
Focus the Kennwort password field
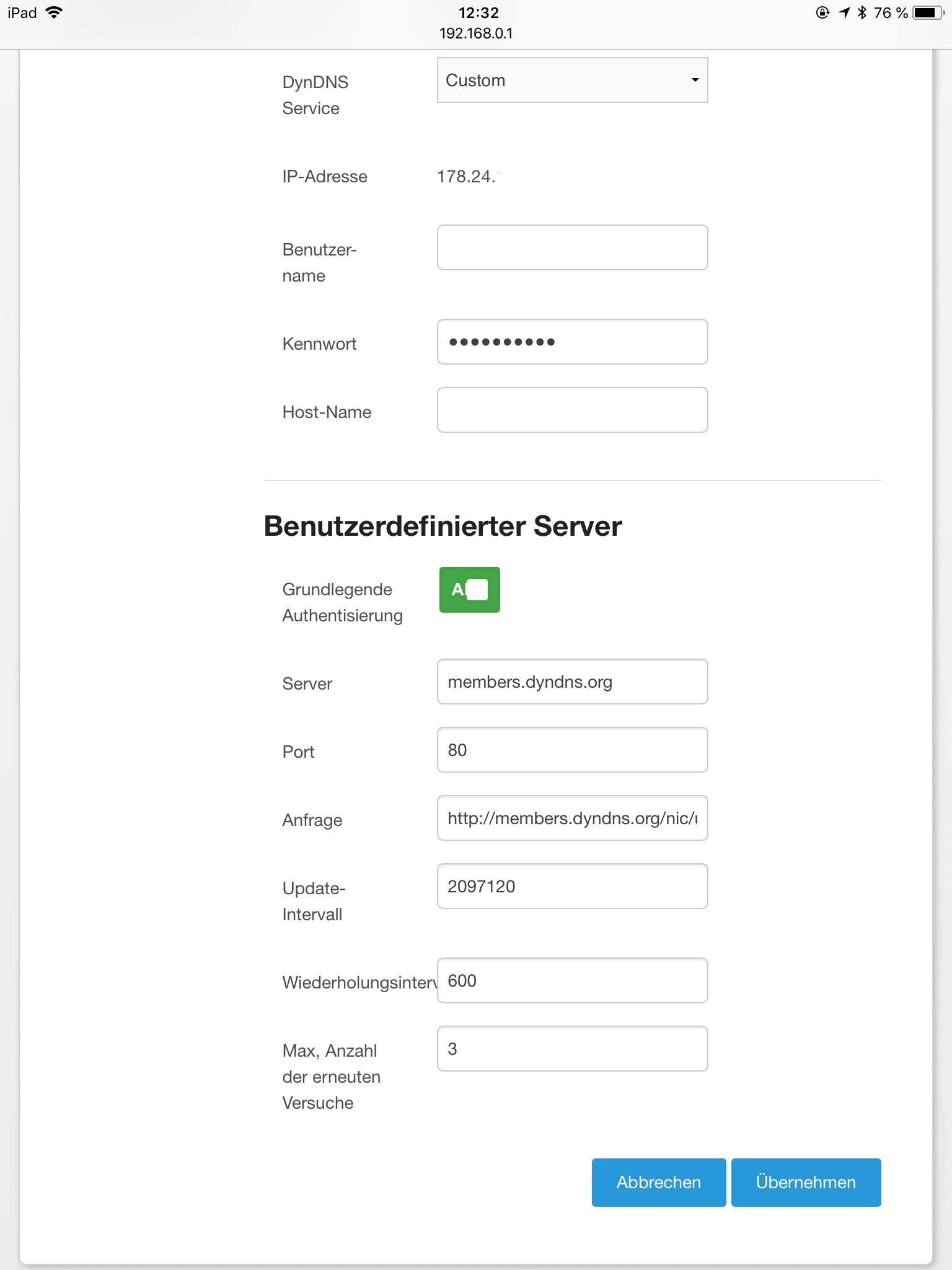click(x=572, y=342)
